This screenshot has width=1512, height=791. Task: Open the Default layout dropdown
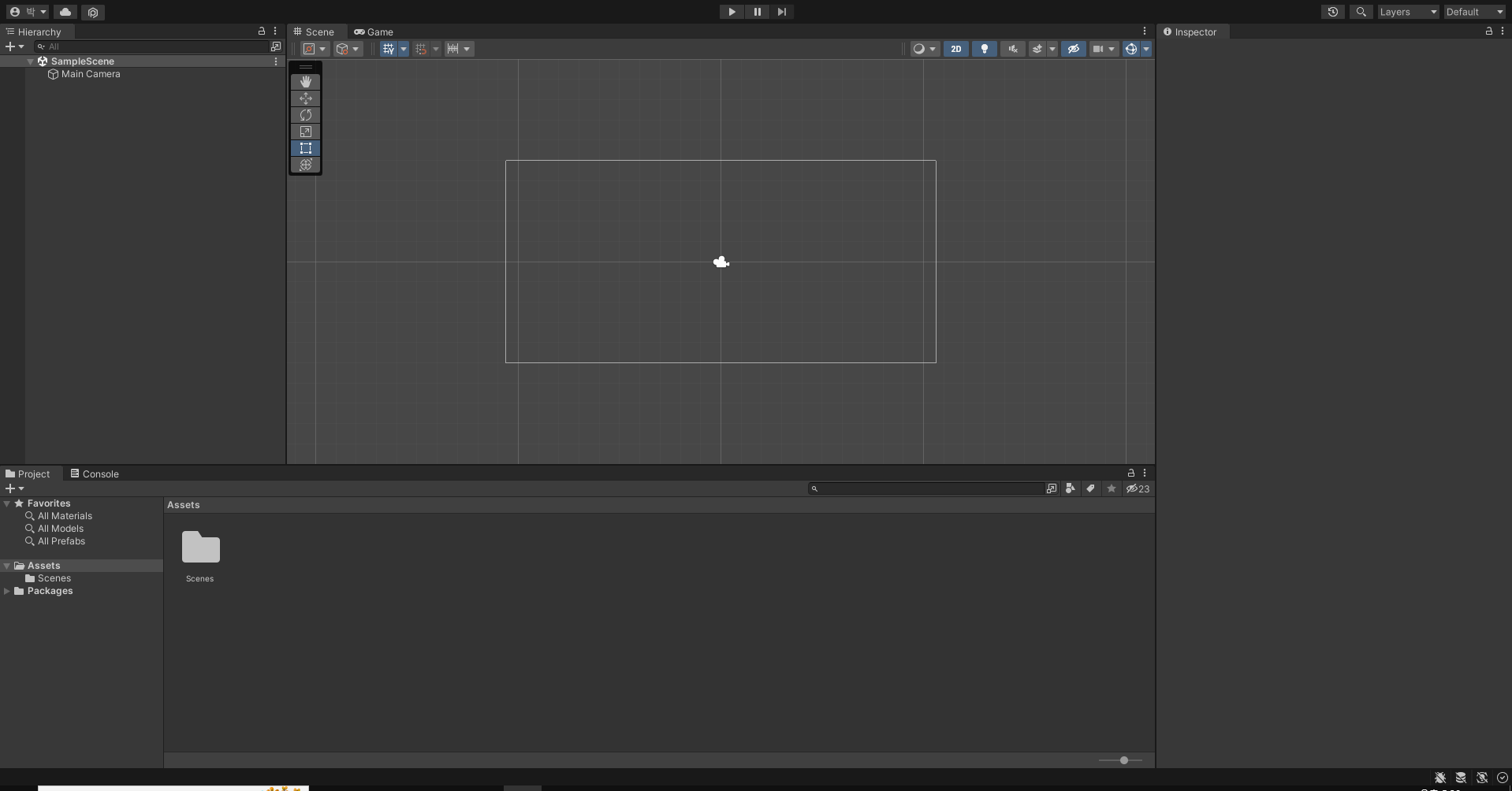pyautogui.click(x=1474, y=12)
